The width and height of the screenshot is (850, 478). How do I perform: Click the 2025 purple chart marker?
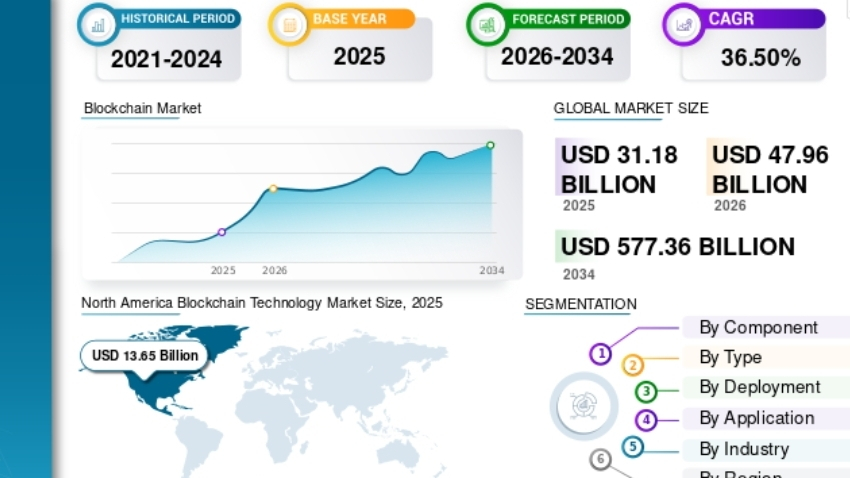click(222, 232)
